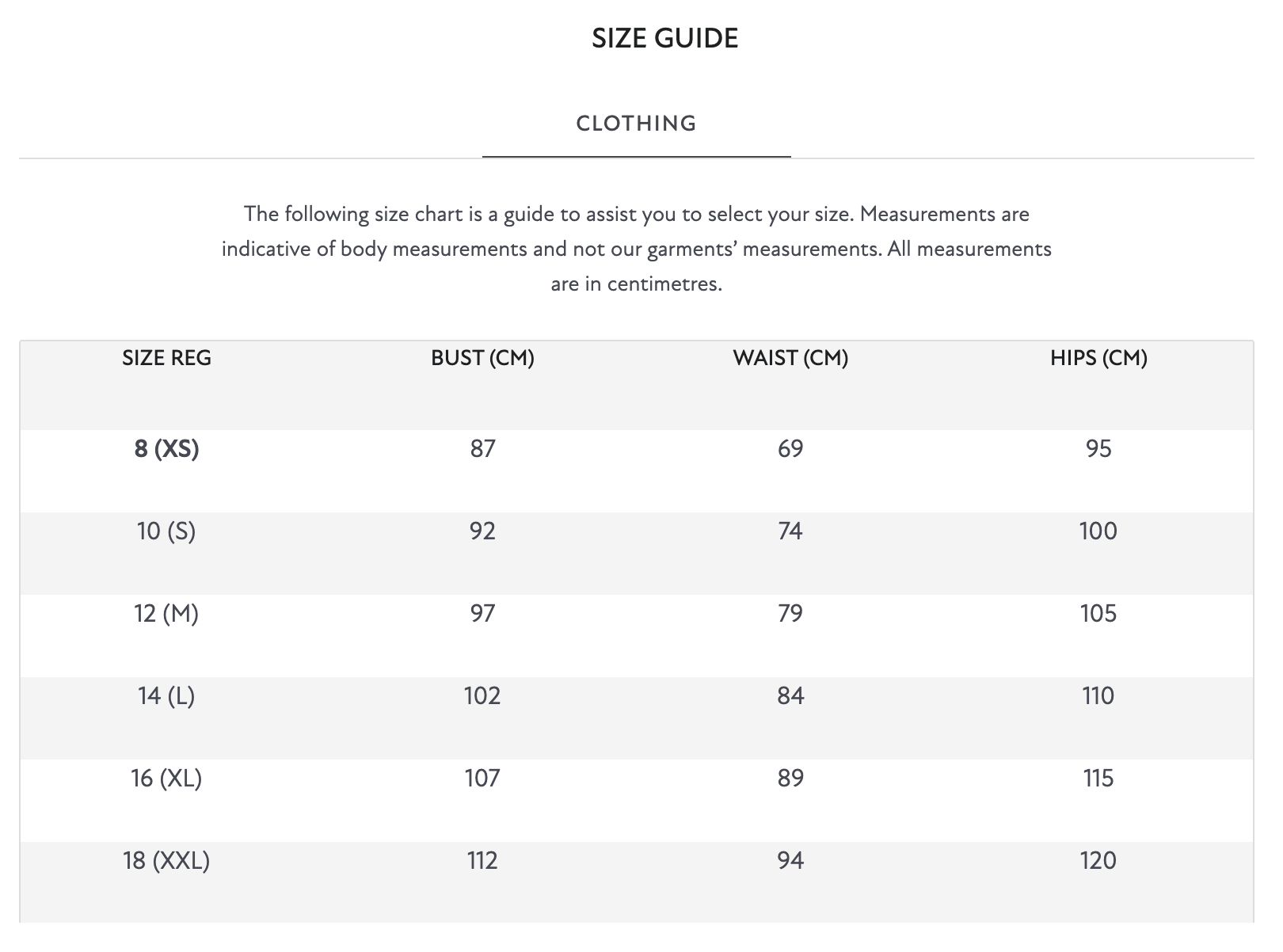Select the 14 (L) size row label
Image resolution: width=1283 pixels, height=952 pixels.
click(x=166, y=696)
